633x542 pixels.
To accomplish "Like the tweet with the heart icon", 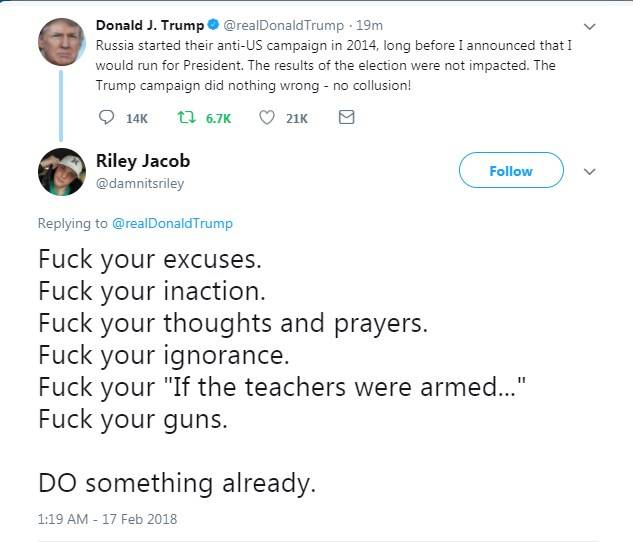I will 266,118.
